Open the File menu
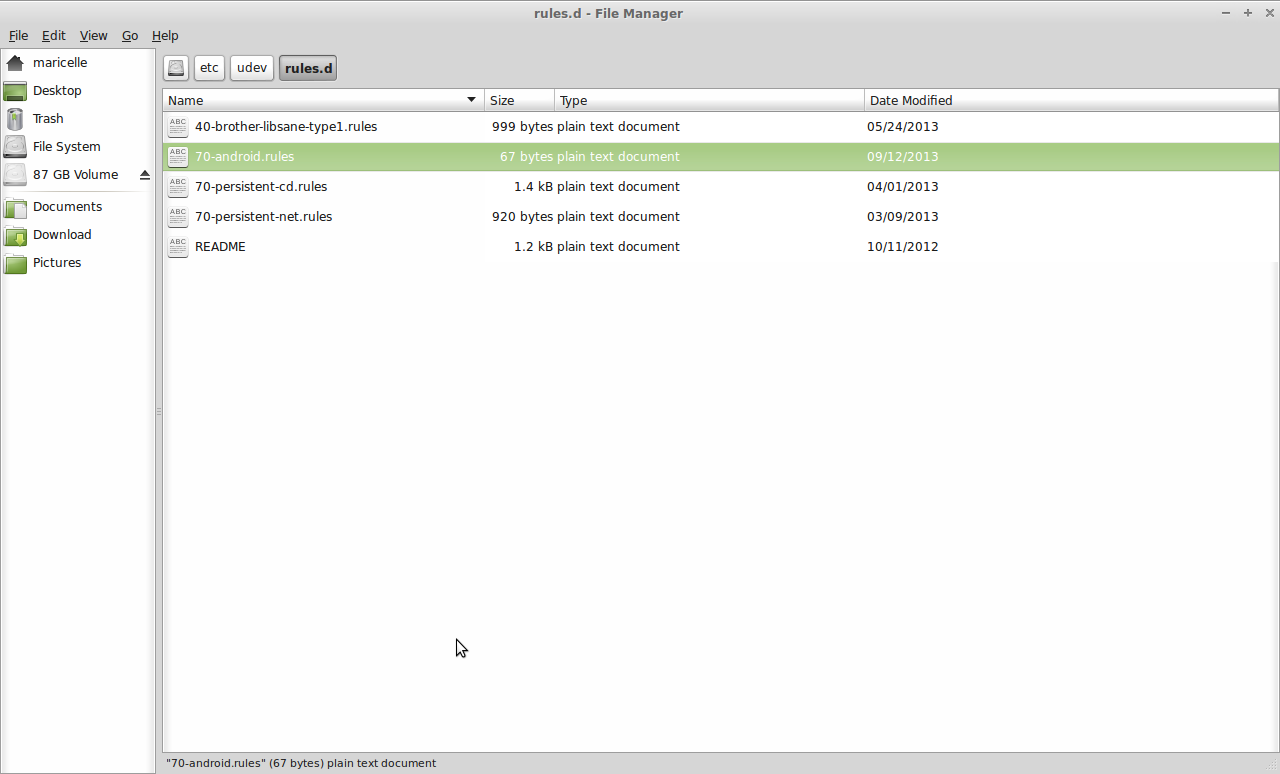The width and height of the screenshot is (1280, 774). tap(18, 35)
